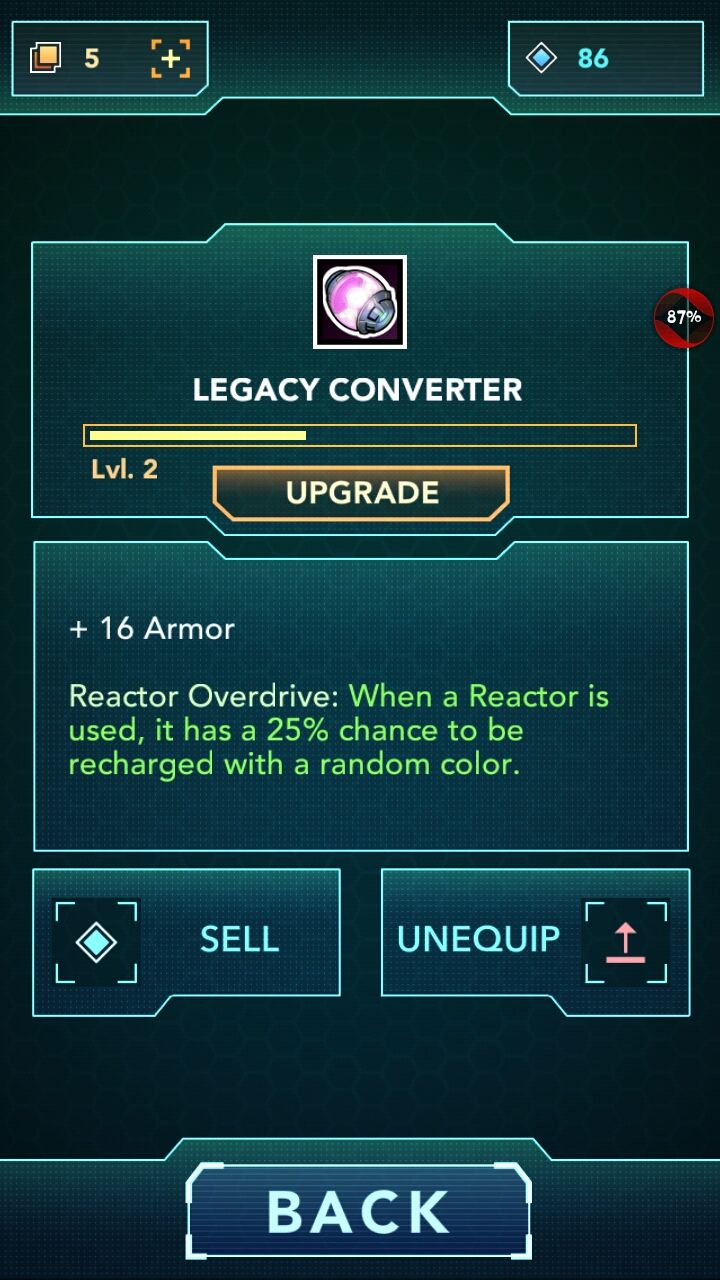
Task: Click the diamond icon beside SELL
Action: 96,942
